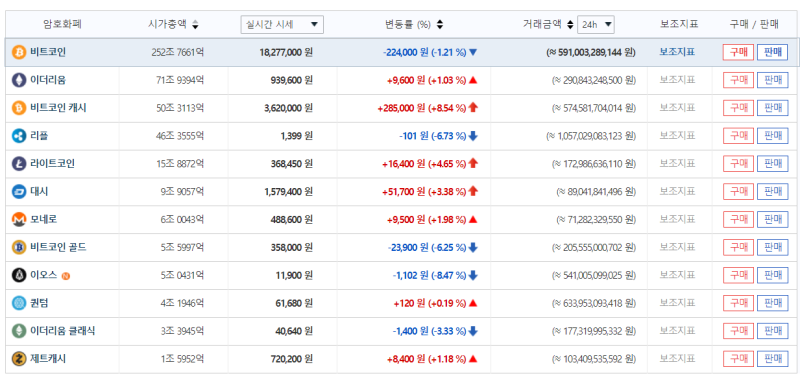
Task: Click the Zcash (제트캐시) coin icon
Action: (19, 359)
